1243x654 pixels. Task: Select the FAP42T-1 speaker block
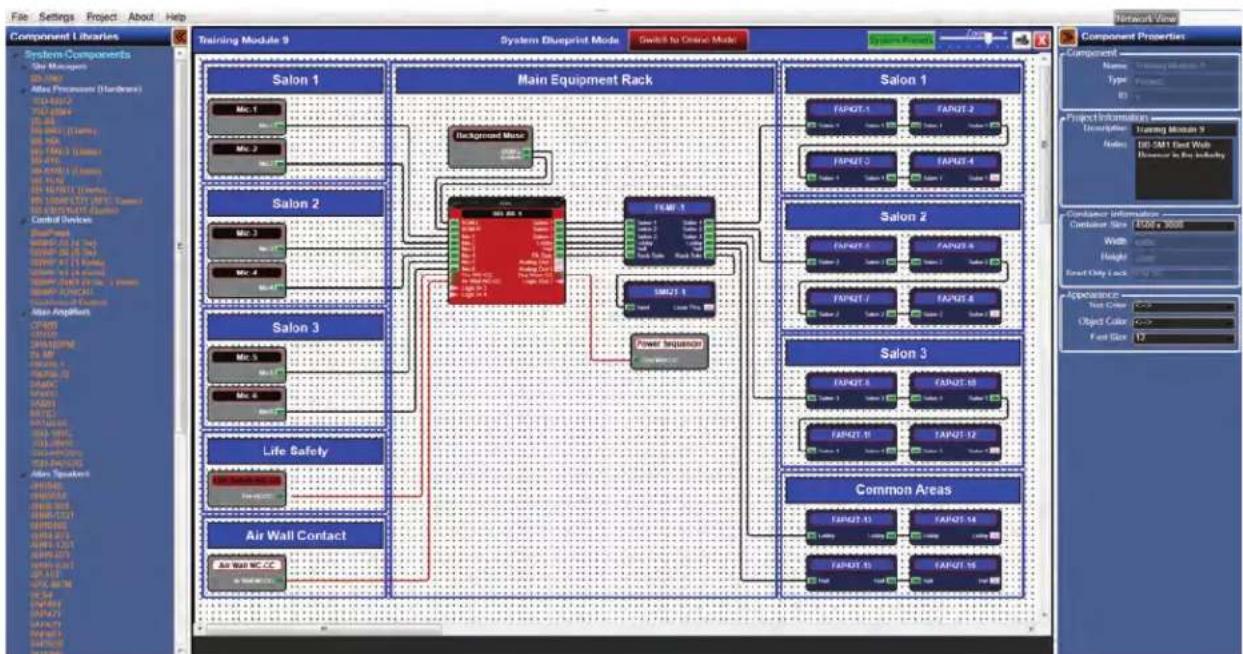tap(852, 116)
